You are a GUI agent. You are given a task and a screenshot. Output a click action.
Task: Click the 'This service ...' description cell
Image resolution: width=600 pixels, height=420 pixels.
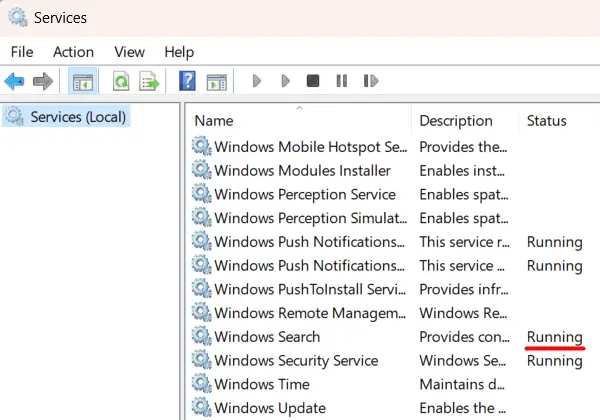461,265
